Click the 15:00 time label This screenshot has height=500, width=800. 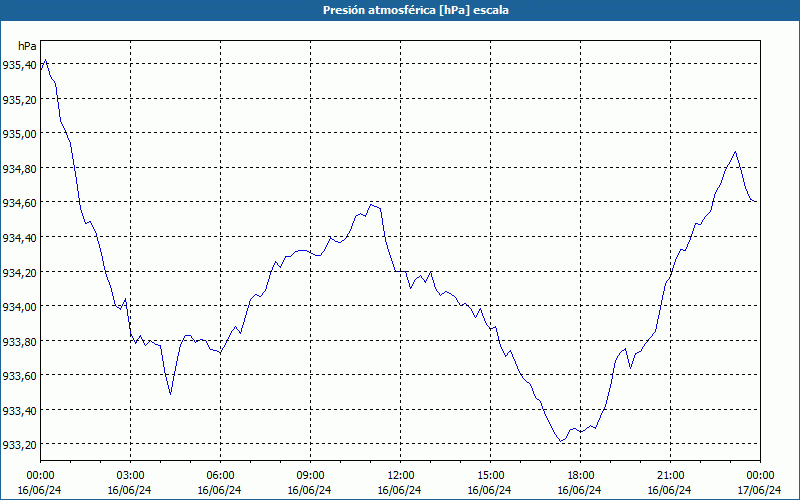coord(490,476)
